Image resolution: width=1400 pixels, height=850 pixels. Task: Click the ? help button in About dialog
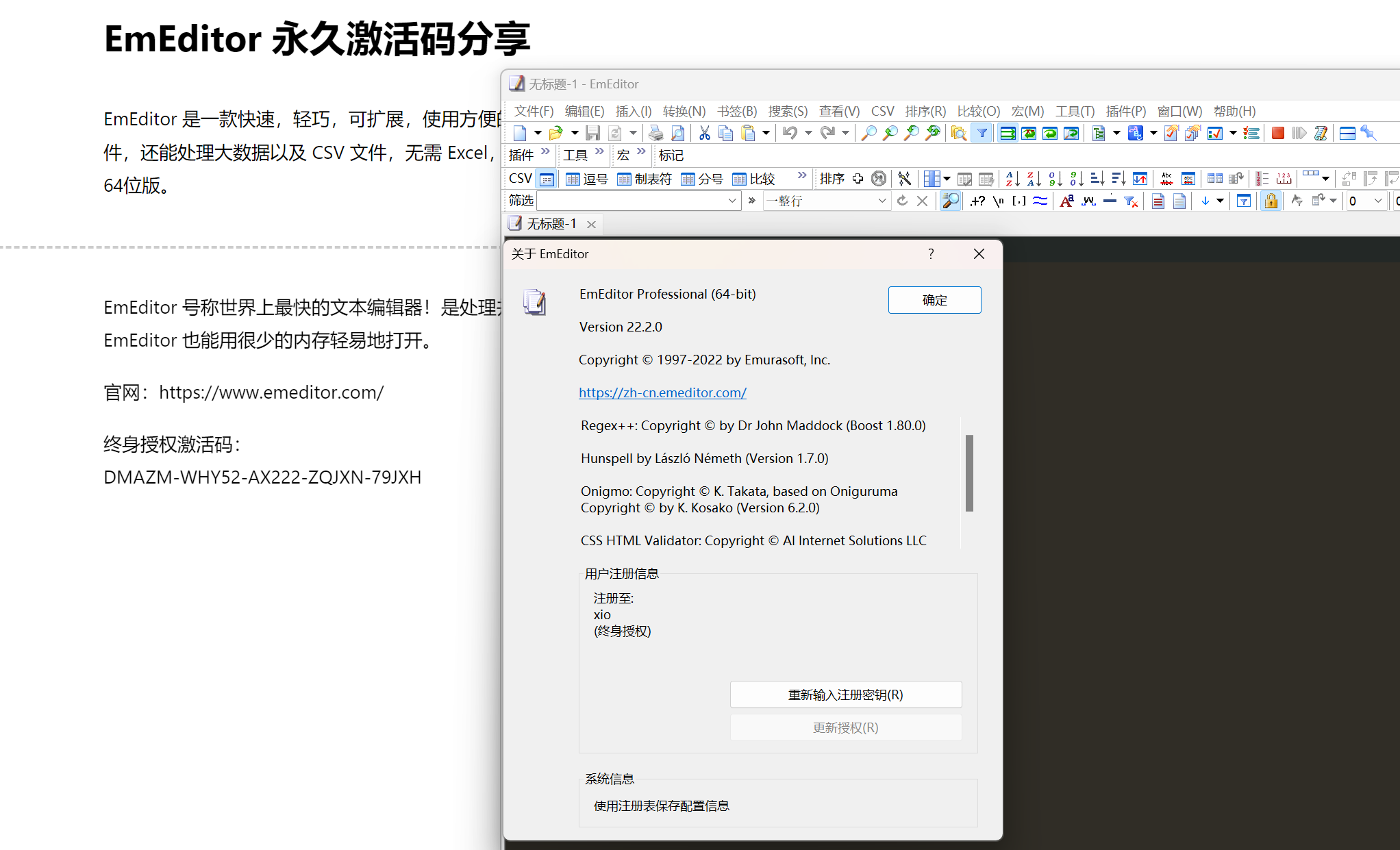point(930,254)
